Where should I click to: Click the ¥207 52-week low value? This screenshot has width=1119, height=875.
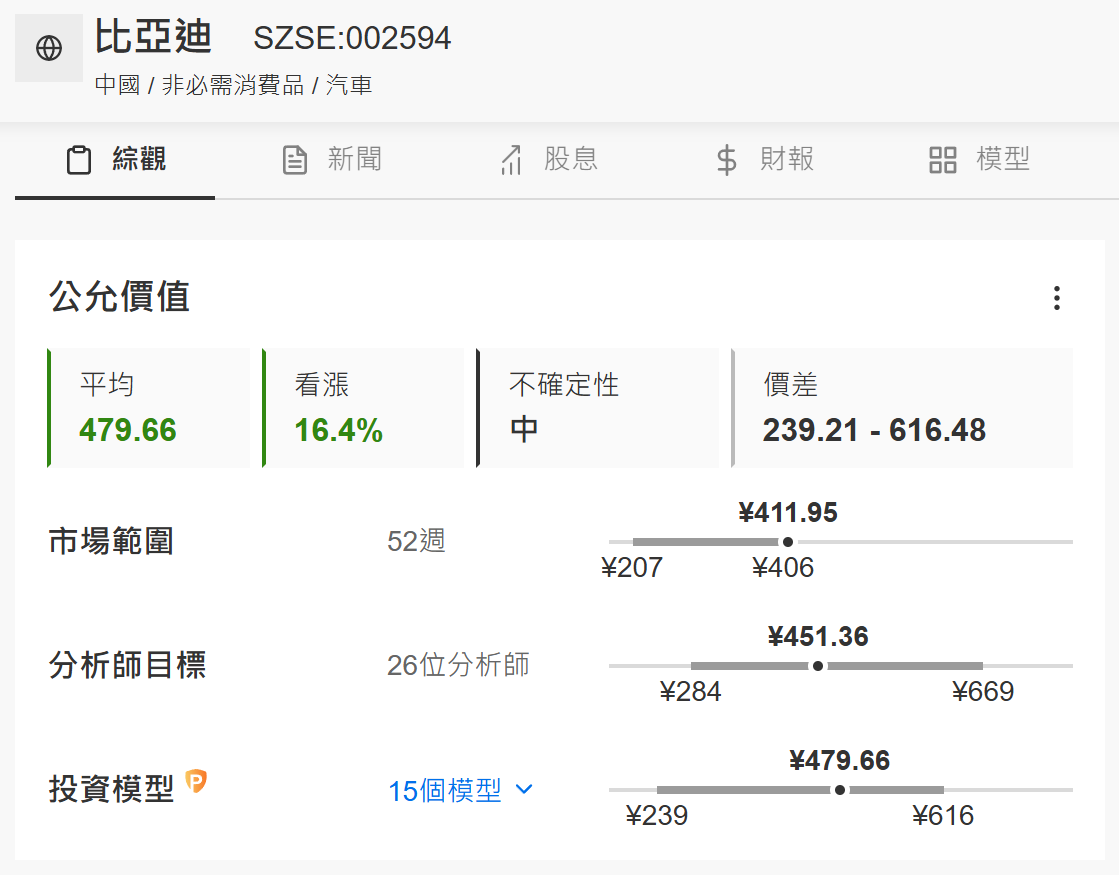tap(632, 567)
